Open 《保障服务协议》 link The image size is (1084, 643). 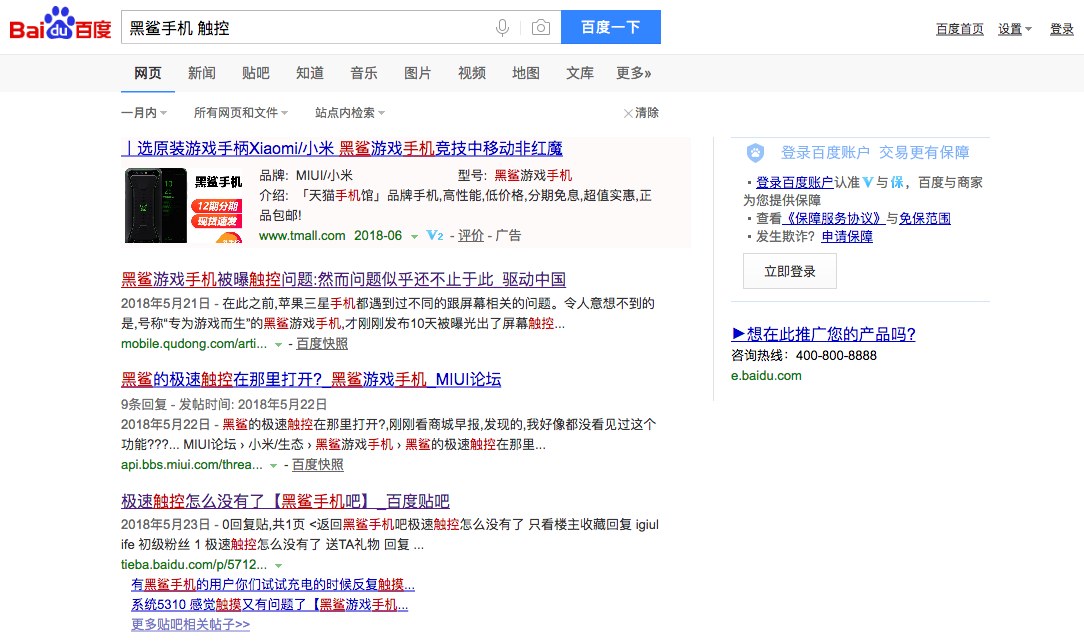833,218
